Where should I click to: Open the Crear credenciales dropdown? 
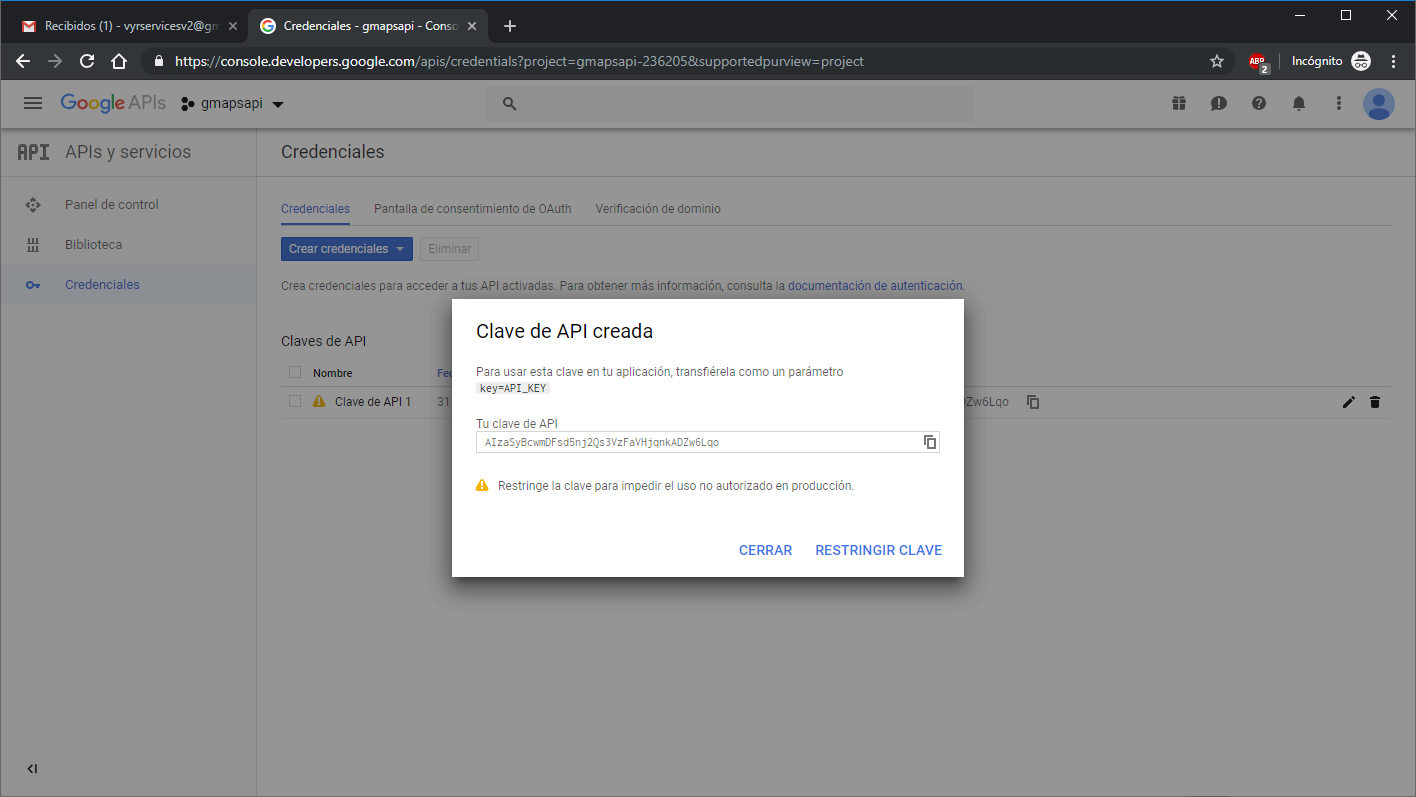(346, 249)
